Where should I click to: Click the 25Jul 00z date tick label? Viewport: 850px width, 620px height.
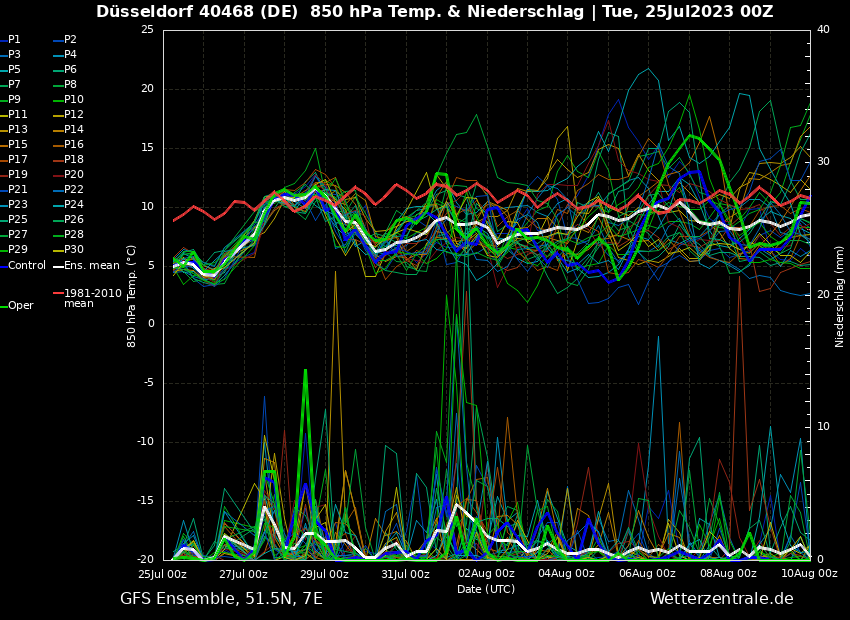tap(163, 574)
